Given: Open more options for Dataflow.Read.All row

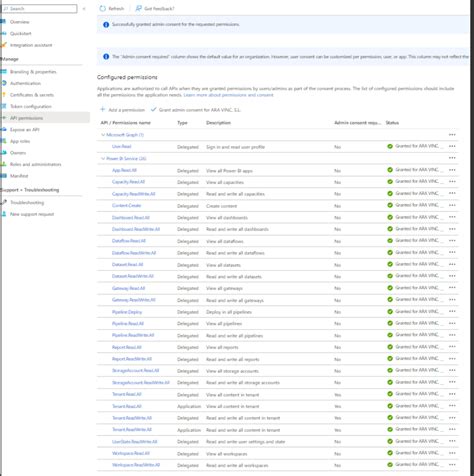Looking at the screenshot, I should click(x=452, y=241).
